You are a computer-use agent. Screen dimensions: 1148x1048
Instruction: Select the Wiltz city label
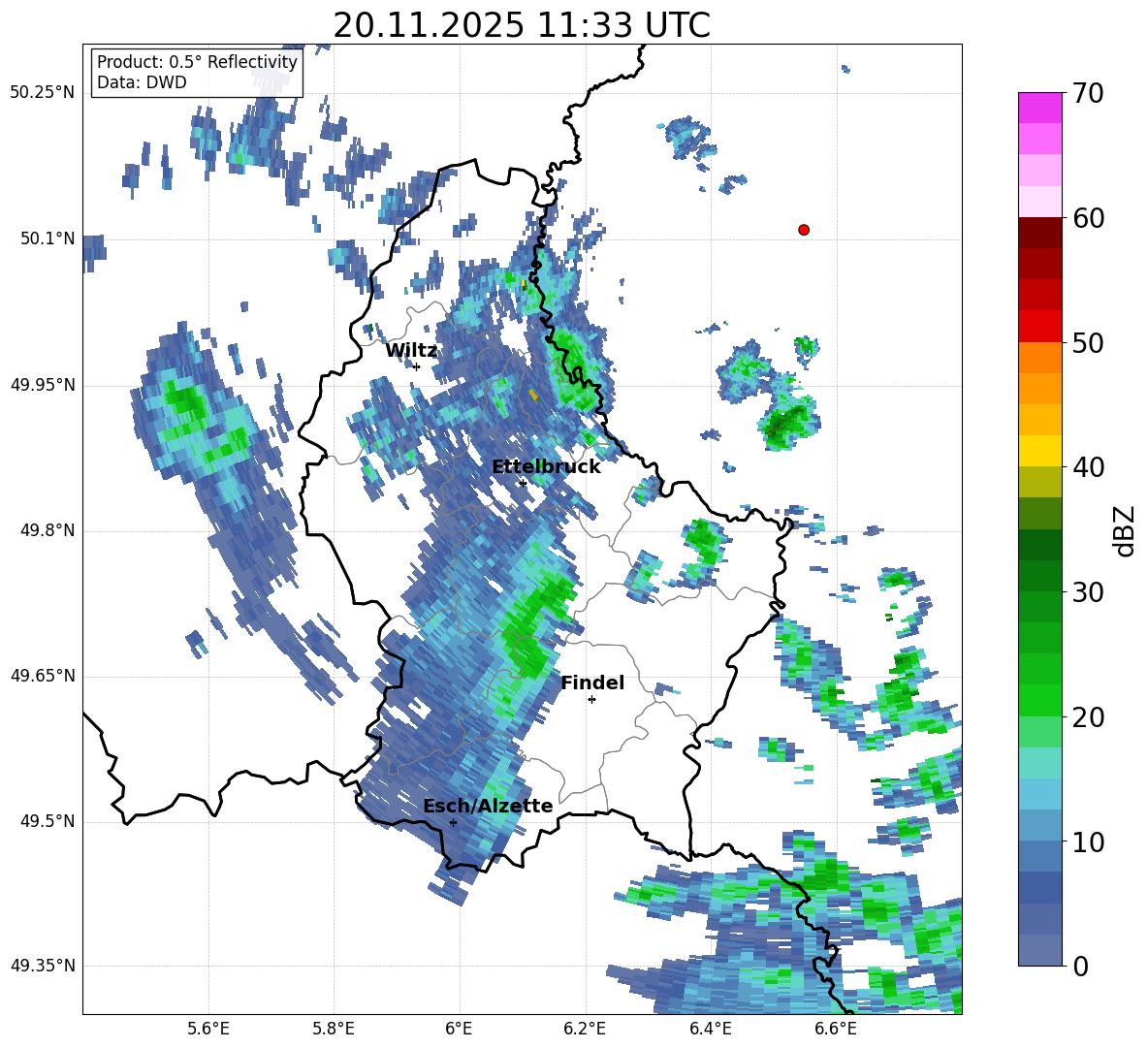pyautogui.click(x=411, y=350)
